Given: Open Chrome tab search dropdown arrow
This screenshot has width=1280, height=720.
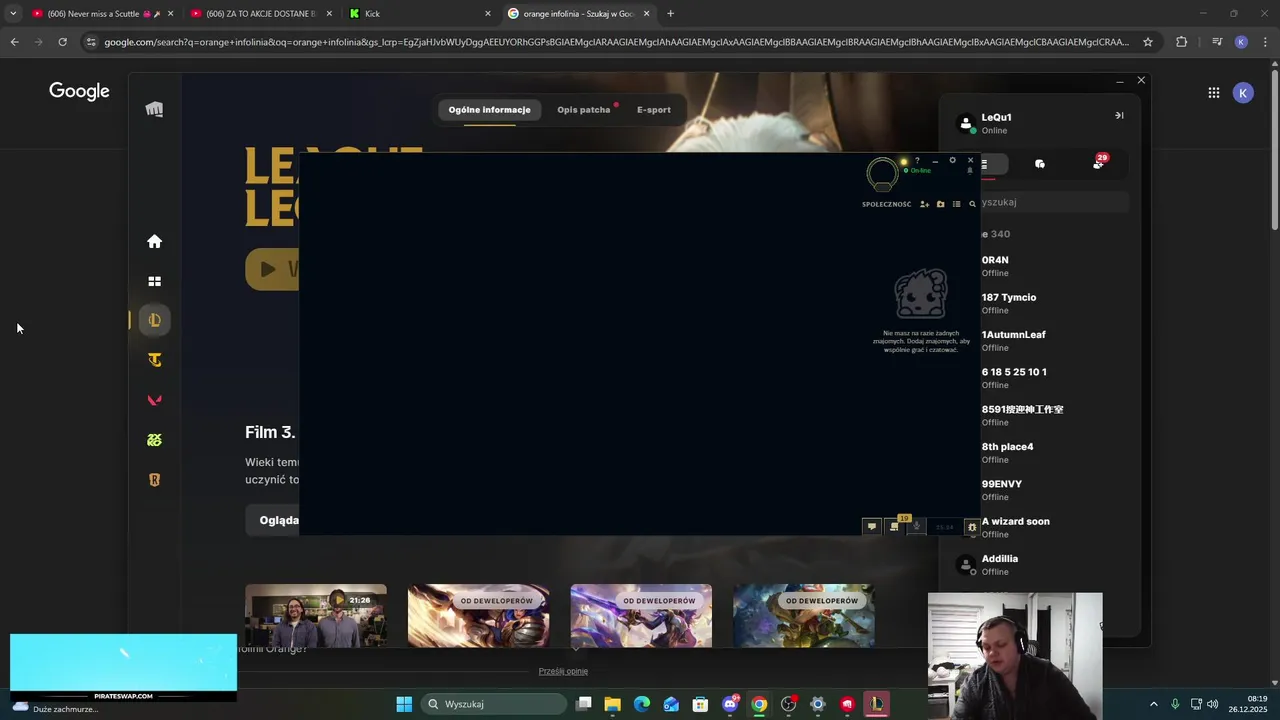Looking at the screenshot, I should pyautogui.click(x=13, y=14).
